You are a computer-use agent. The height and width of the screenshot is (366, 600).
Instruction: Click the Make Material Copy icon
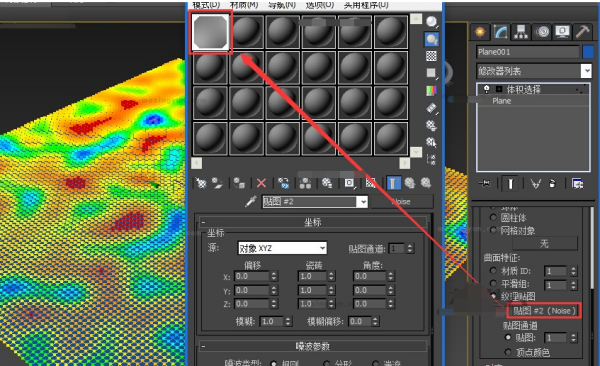pos(284,183)
